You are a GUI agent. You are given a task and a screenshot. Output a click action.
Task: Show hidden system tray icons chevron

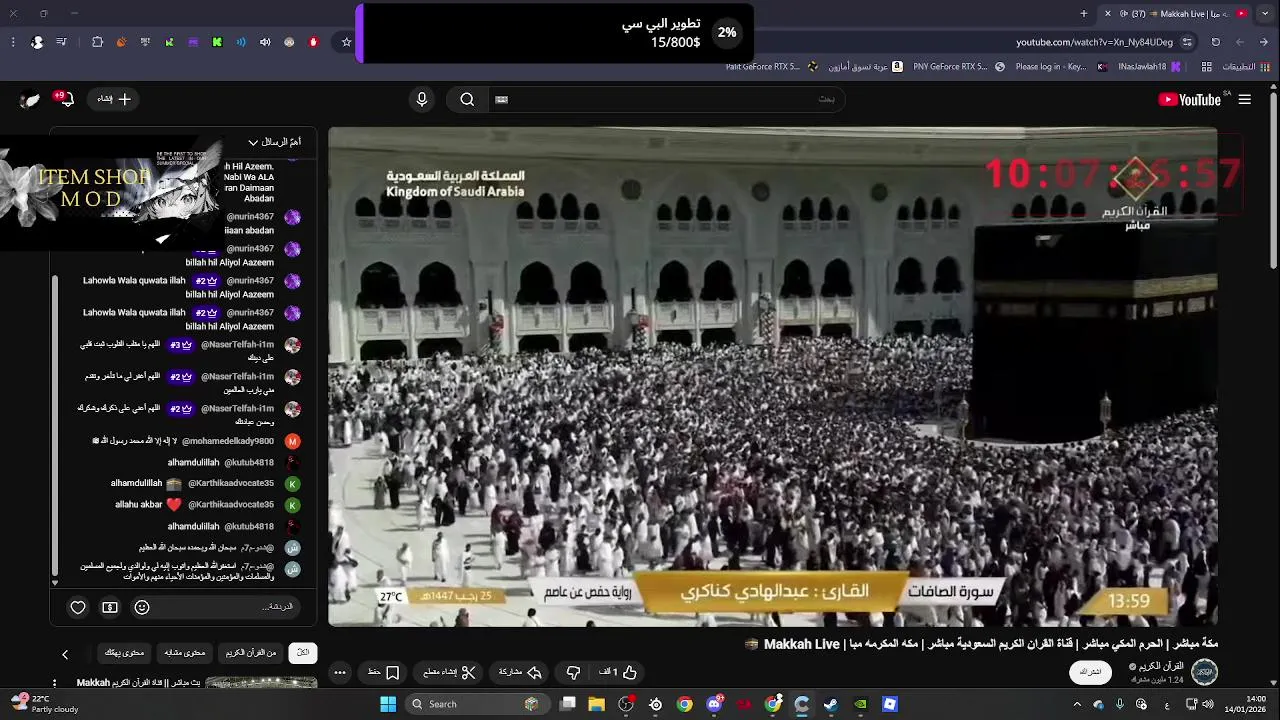click(1077, 704)
